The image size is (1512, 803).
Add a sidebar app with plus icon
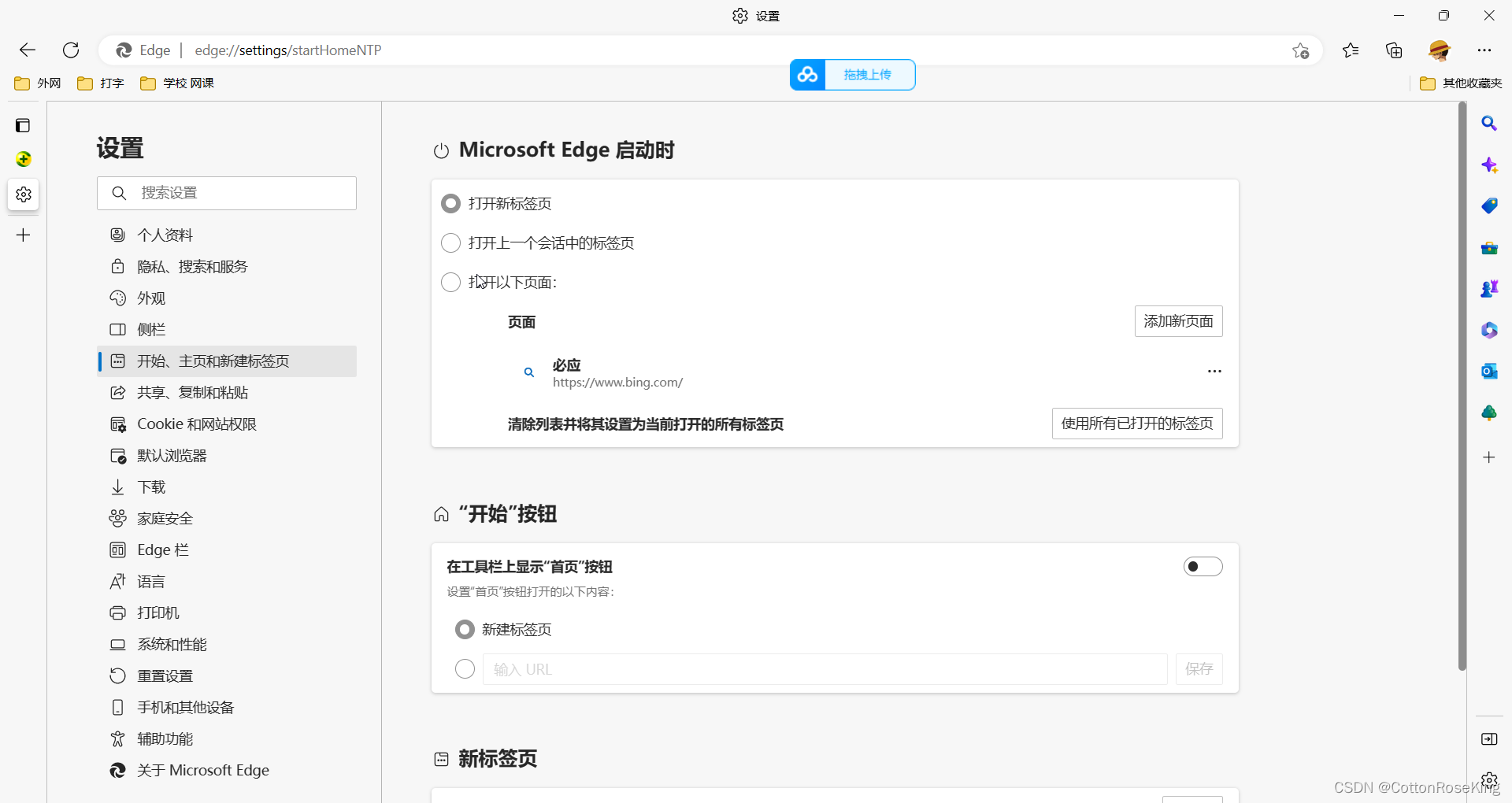pyautogui.click(x=1489, y=457)
